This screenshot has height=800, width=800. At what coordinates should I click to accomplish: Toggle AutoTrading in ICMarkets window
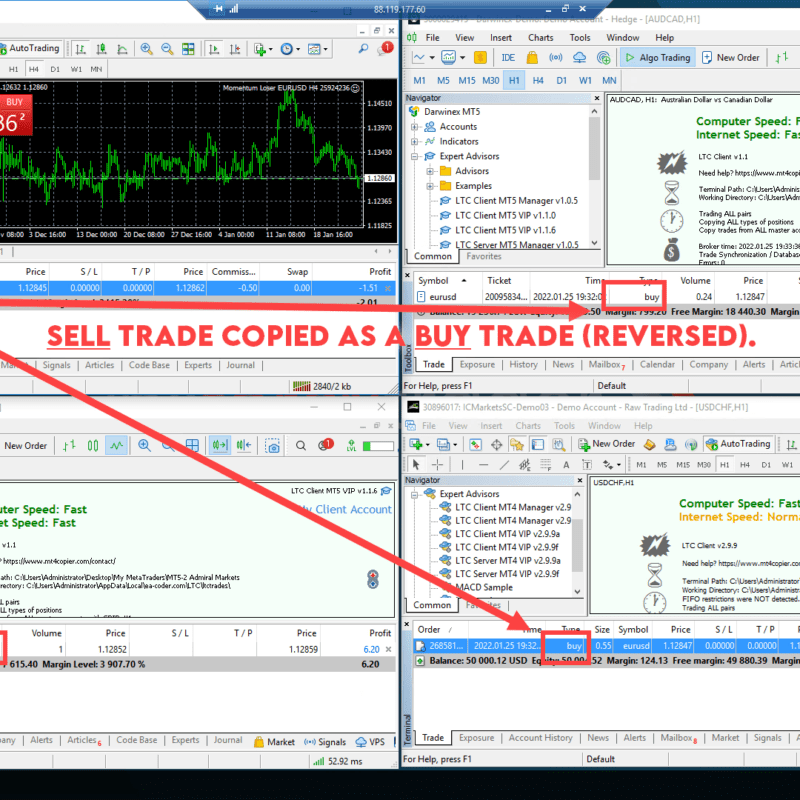738,444
